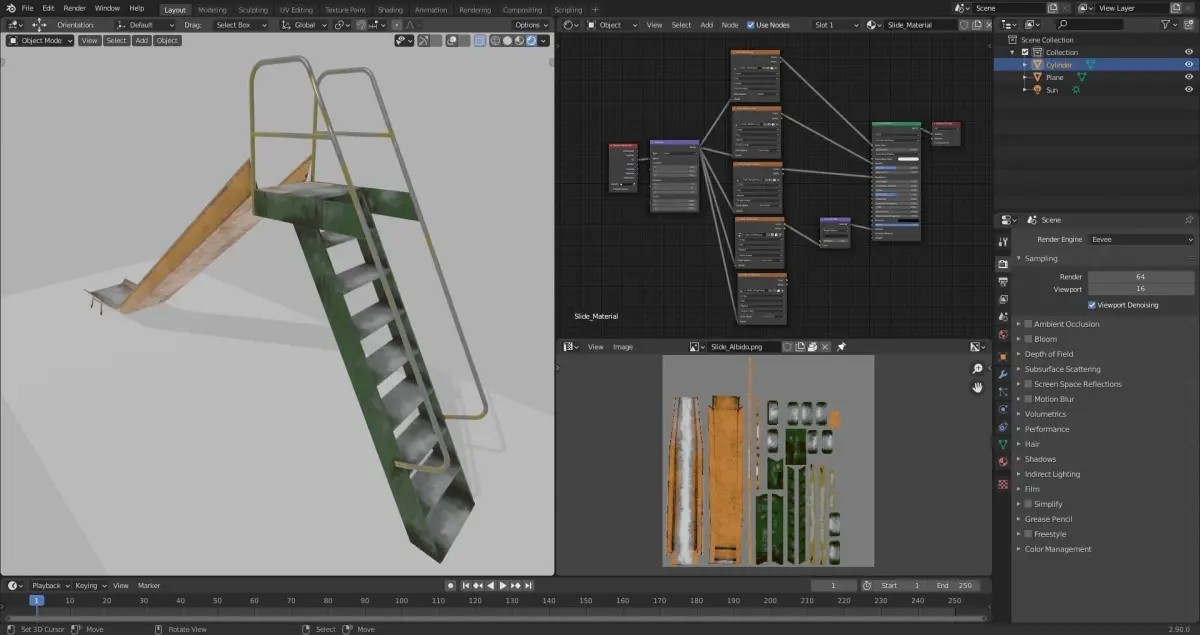Click the Add menu in 3D viewport header
1200x635 pixels.
coord(142,41)
